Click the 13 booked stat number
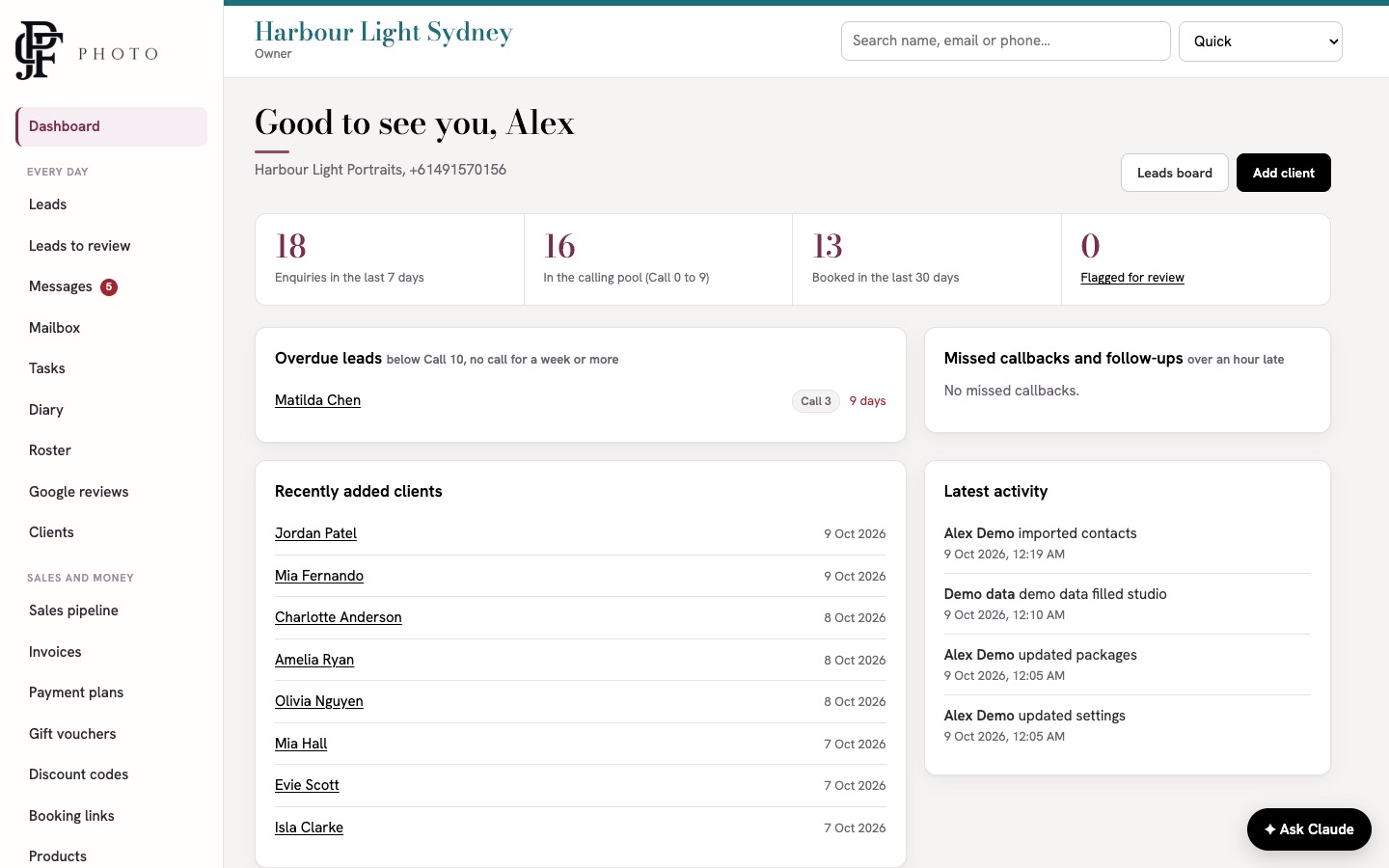1389x868 pixels. coord(828,246)
